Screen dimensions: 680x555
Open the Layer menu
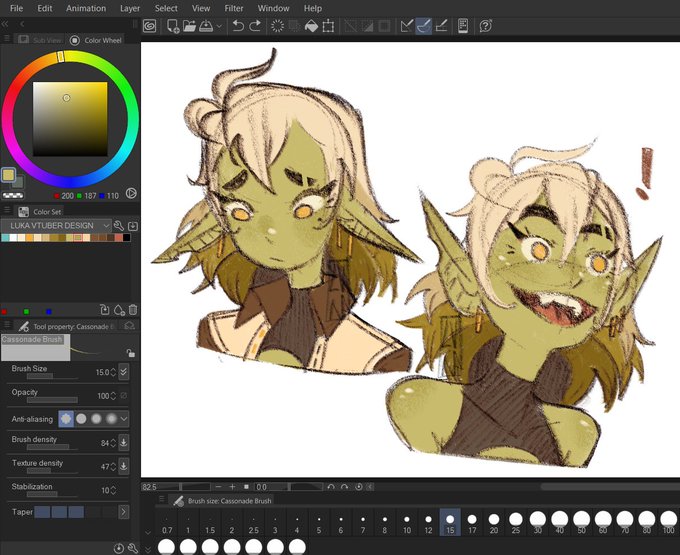click(x=130, y=8)
